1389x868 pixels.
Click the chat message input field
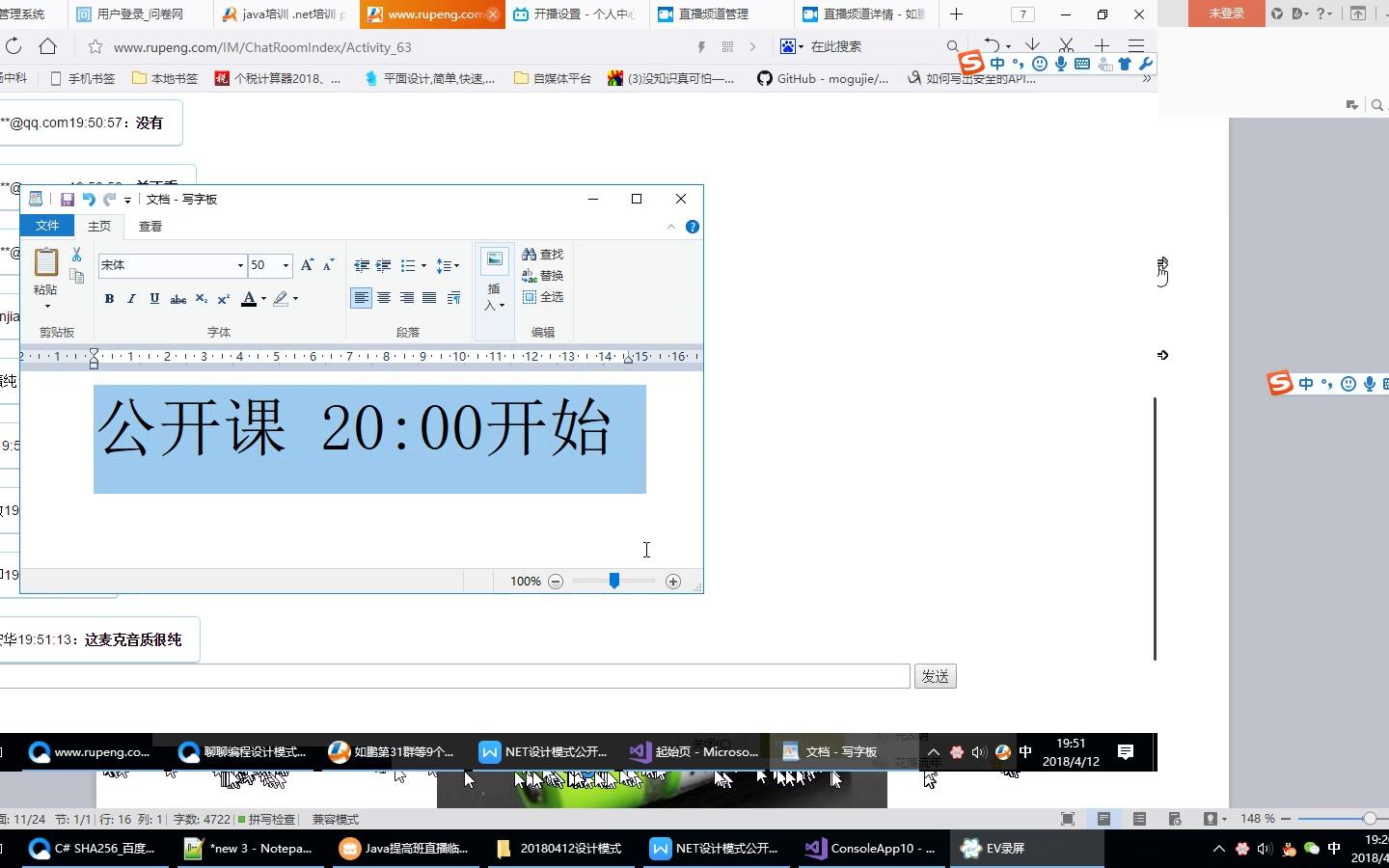453,676
